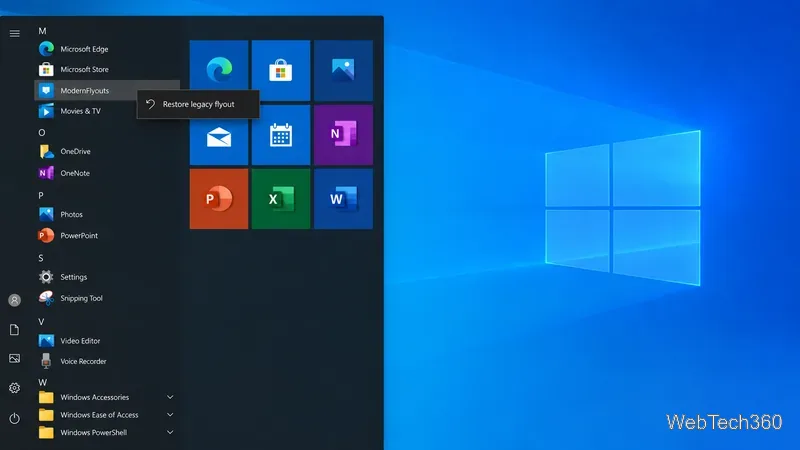Jump via the P letter header
The height and width of the screenshot is (450, 800).
(x=41, y=195)
